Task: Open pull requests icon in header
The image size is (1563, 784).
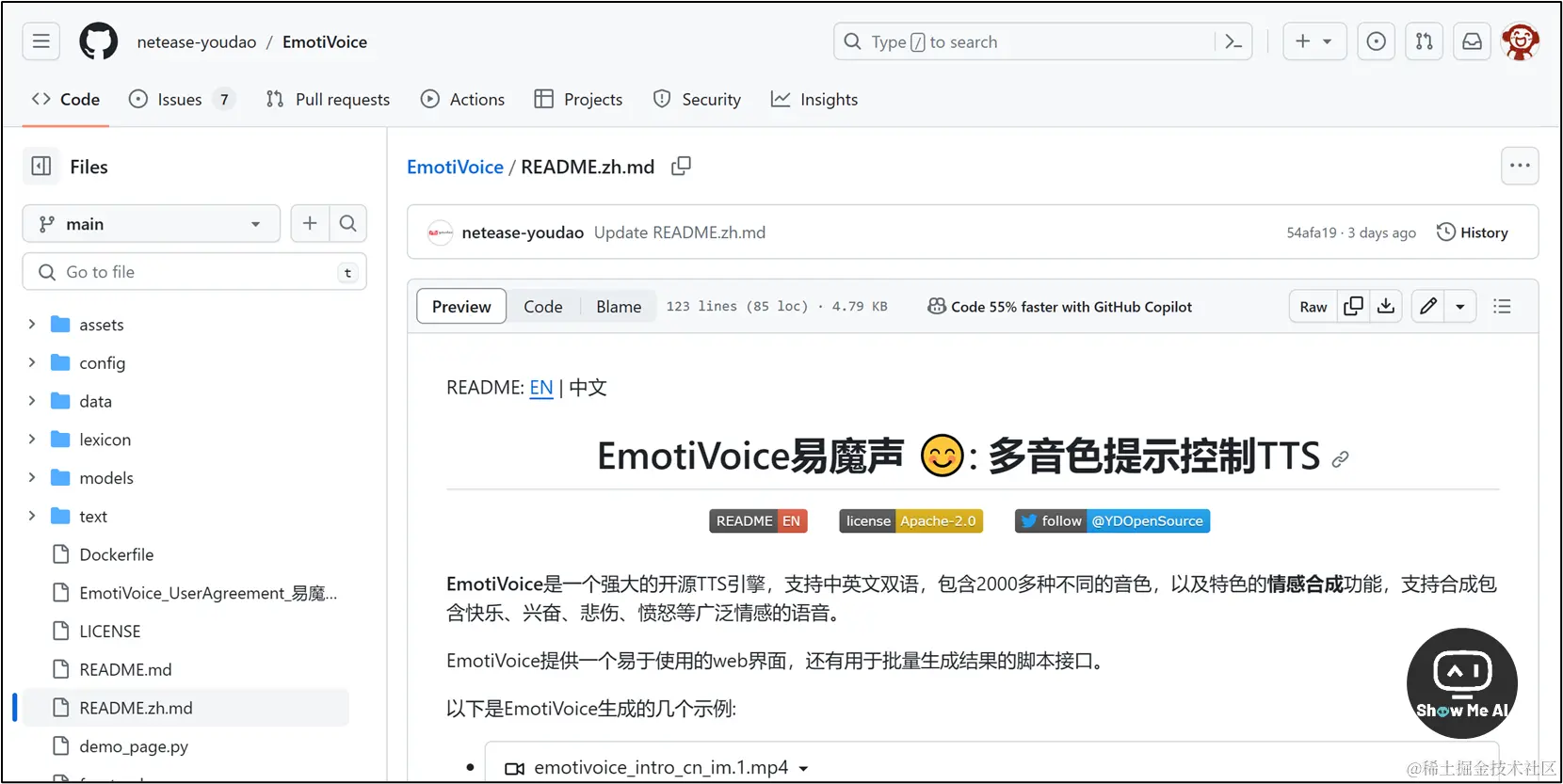Action: (1425, 41)
